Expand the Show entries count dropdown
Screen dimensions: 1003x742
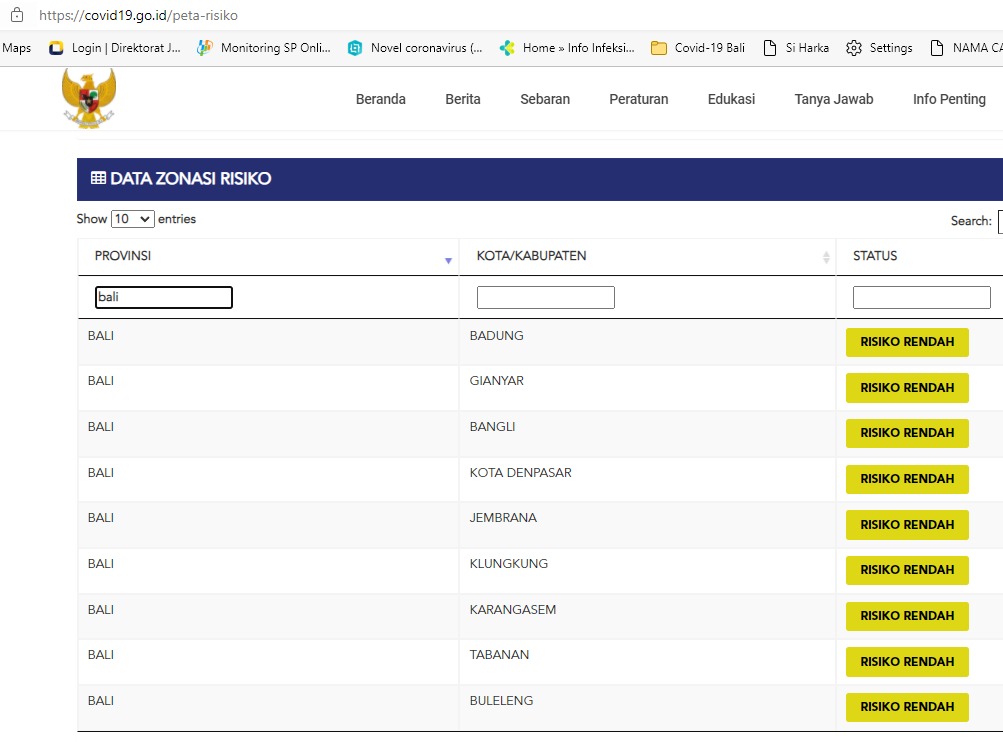(x=132, y=219)
